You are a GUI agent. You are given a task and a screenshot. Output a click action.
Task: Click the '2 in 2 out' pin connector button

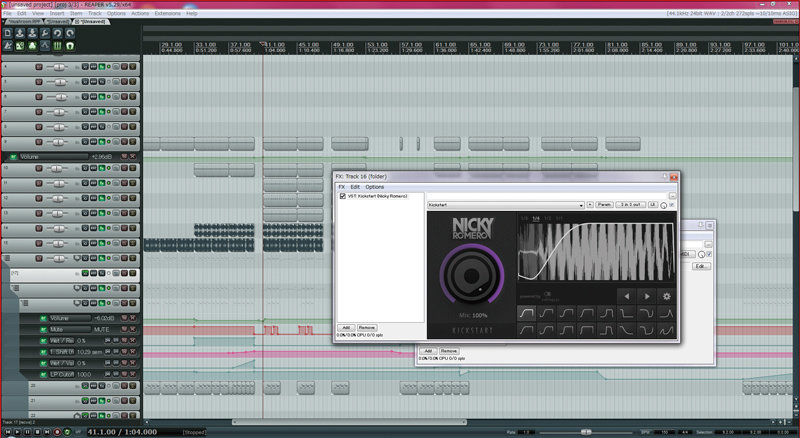(x=631, y=205)
